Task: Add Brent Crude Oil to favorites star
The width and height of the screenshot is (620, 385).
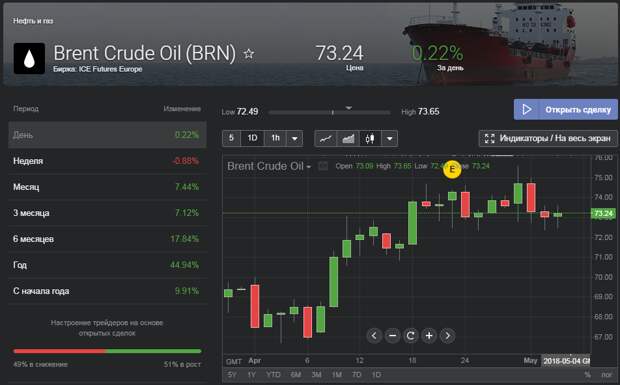Action: coord(249,53)
